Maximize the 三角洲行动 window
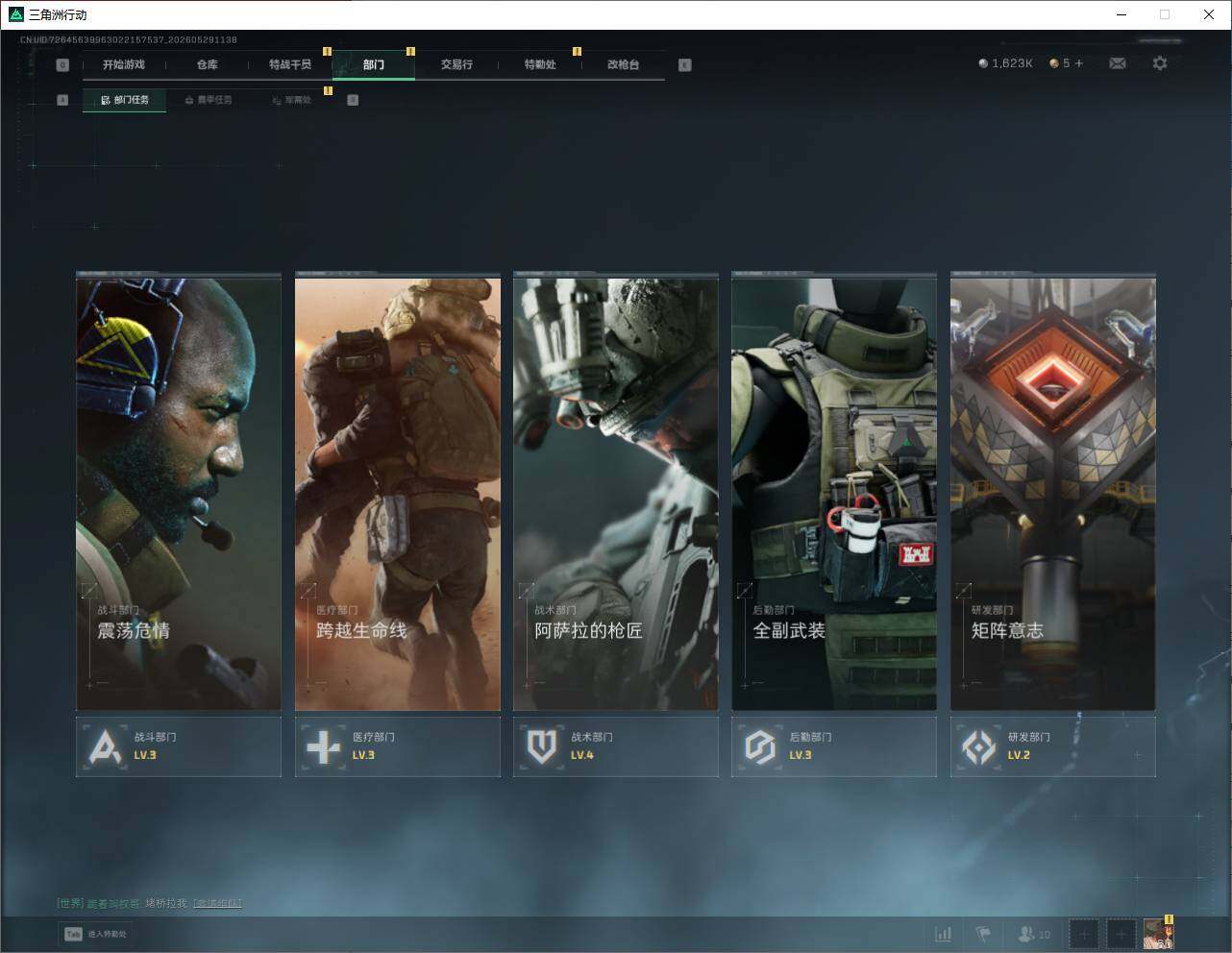Viewport: 1232px width, 953px height. (x=1165, y=14)
